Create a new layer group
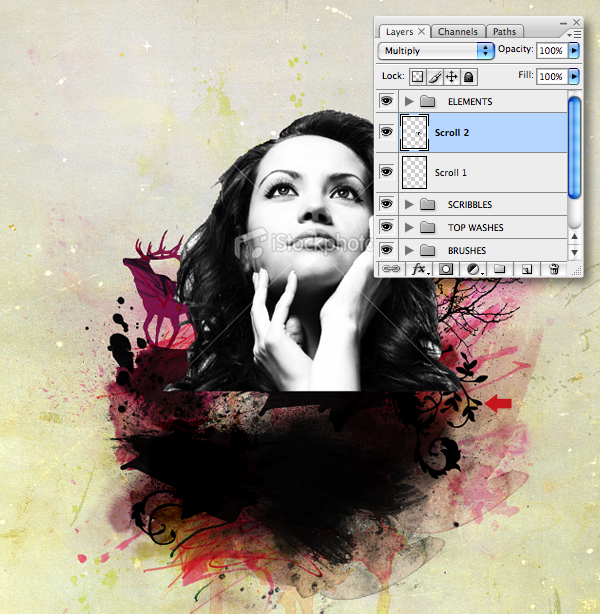Image resolution: width=600 pixels, height=614 pixels. pyautogui.click(x=499, y=269)
